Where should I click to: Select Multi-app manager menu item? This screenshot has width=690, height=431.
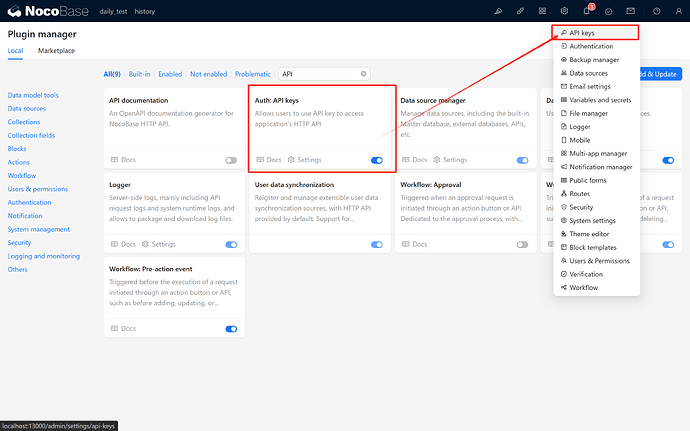[x=596, y=154]
